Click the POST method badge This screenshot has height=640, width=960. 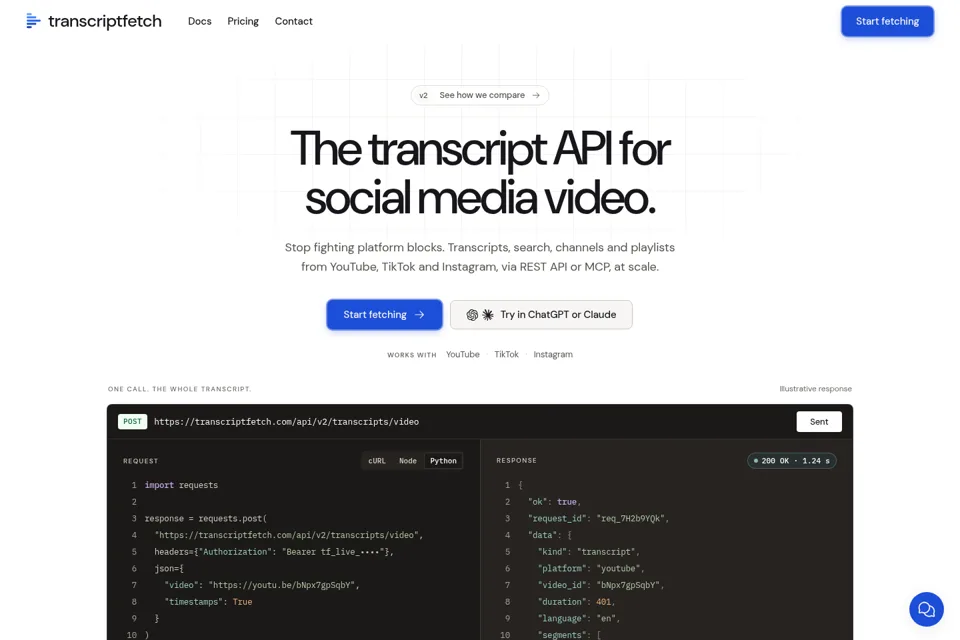(132, 421)
